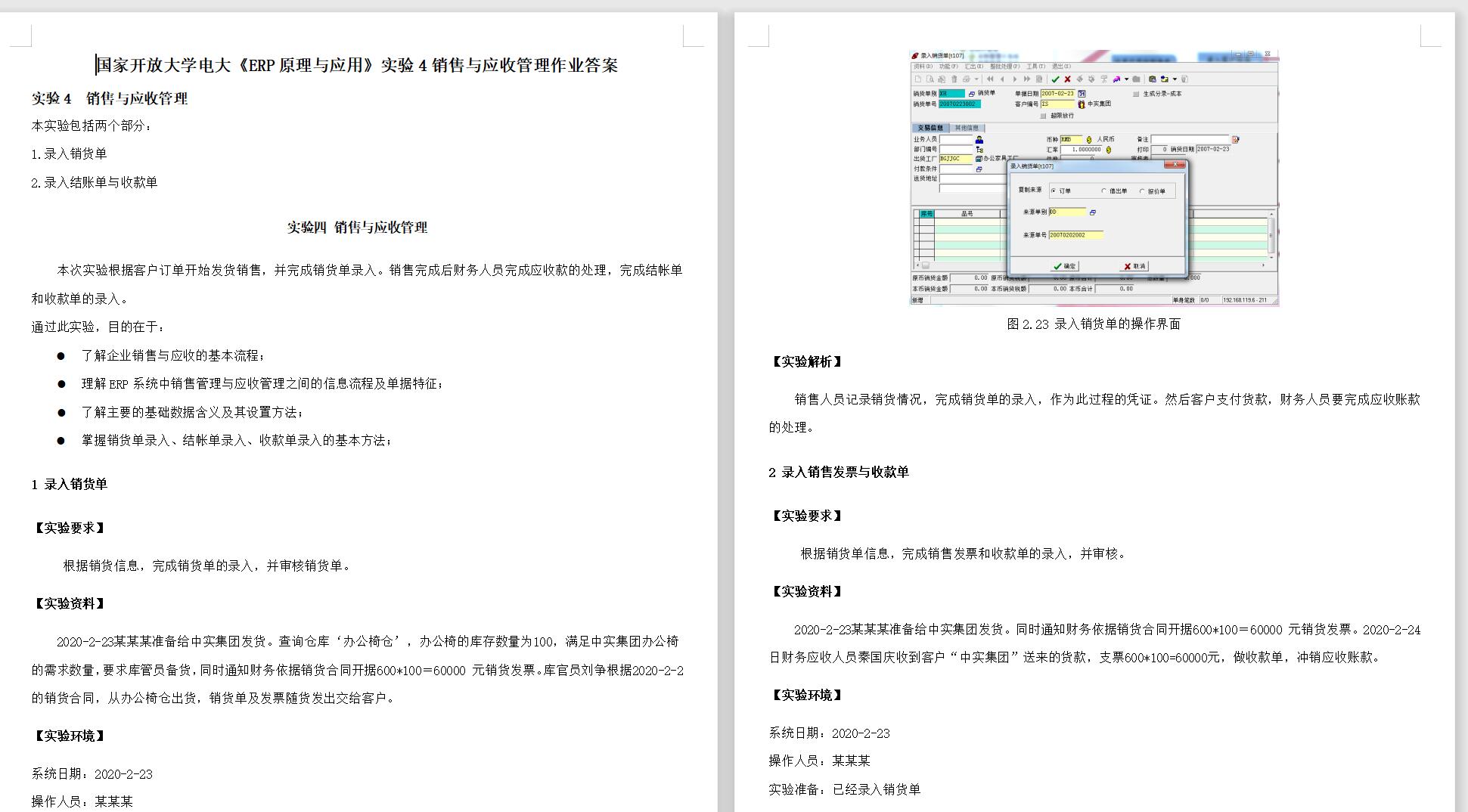Open calendar icon next to 单据日期
Viewport: 1468px width, 812px height.
pyautogui.click(x=1082, y=94)
